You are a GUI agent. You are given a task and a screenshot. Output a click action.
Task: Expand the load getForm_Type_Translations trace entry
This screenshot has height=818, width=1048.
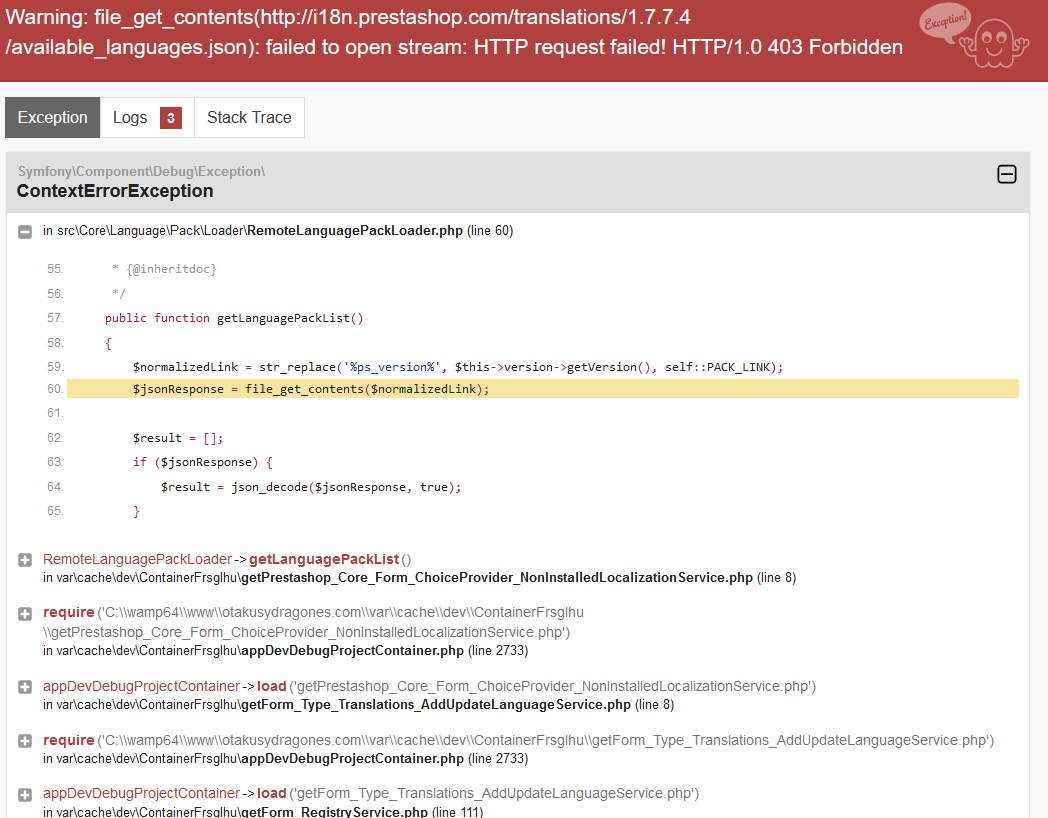pos(25,795)
